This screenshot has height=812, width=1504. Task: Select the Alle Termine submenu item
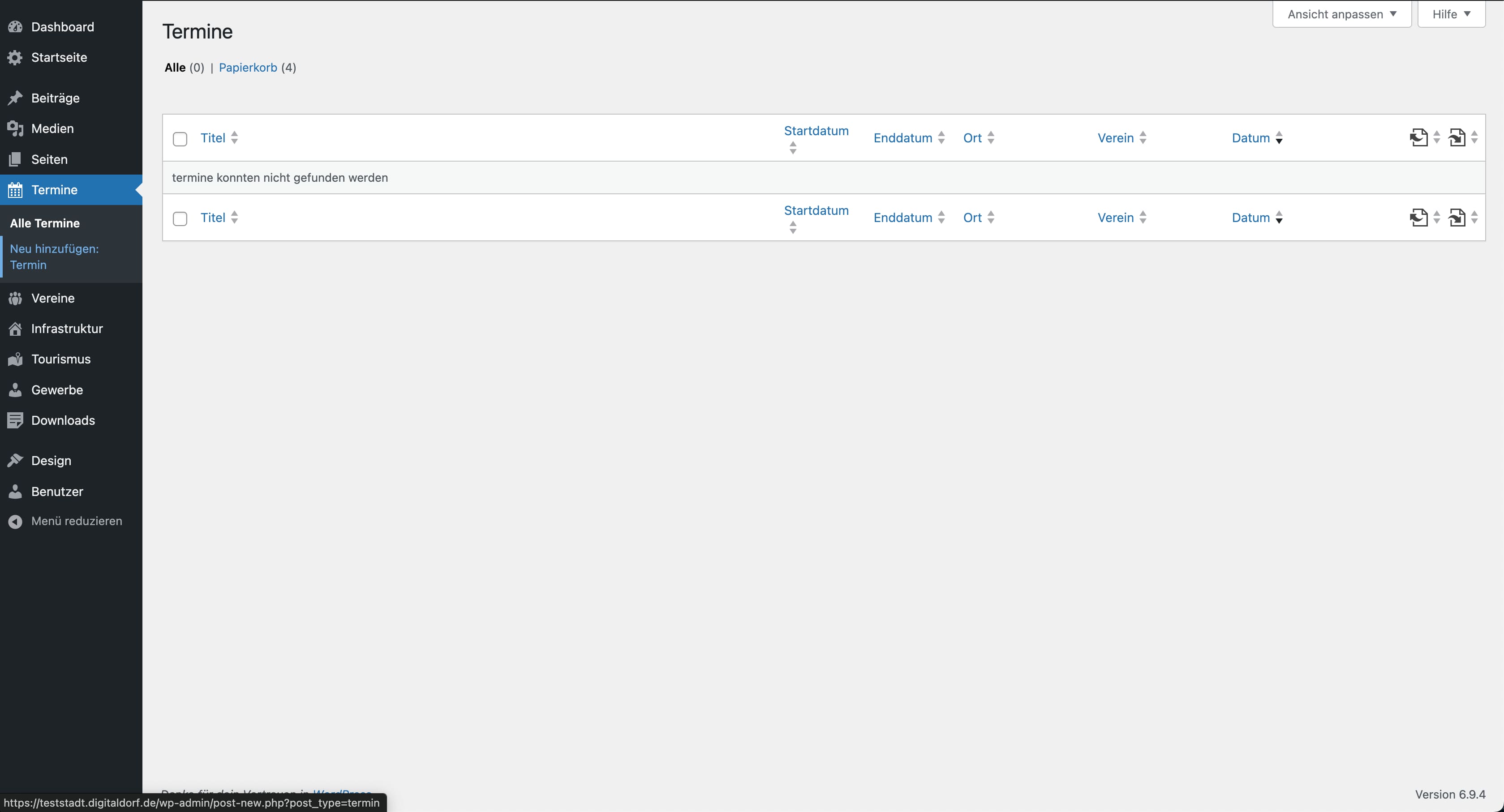tap(45, 223)
